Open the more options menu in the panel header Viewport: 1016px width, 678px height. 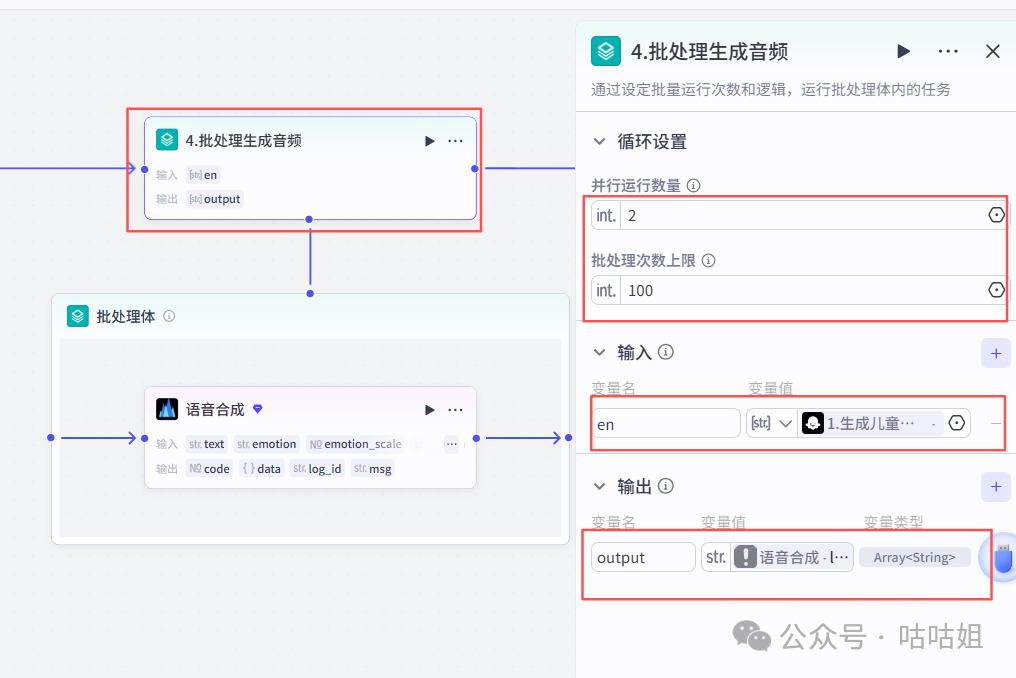click(x=947, y=51)
